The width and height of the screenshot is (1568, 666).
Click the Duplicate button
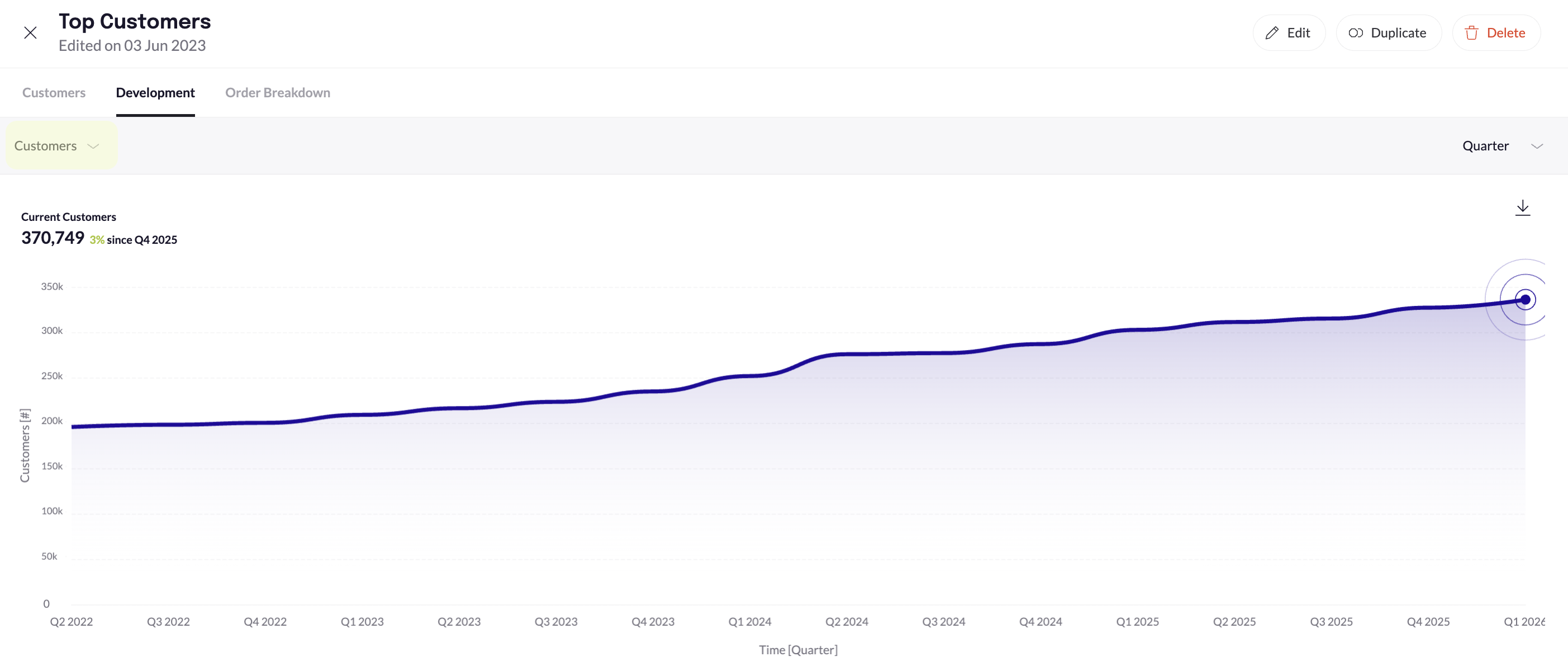(x=1389, y=32)
